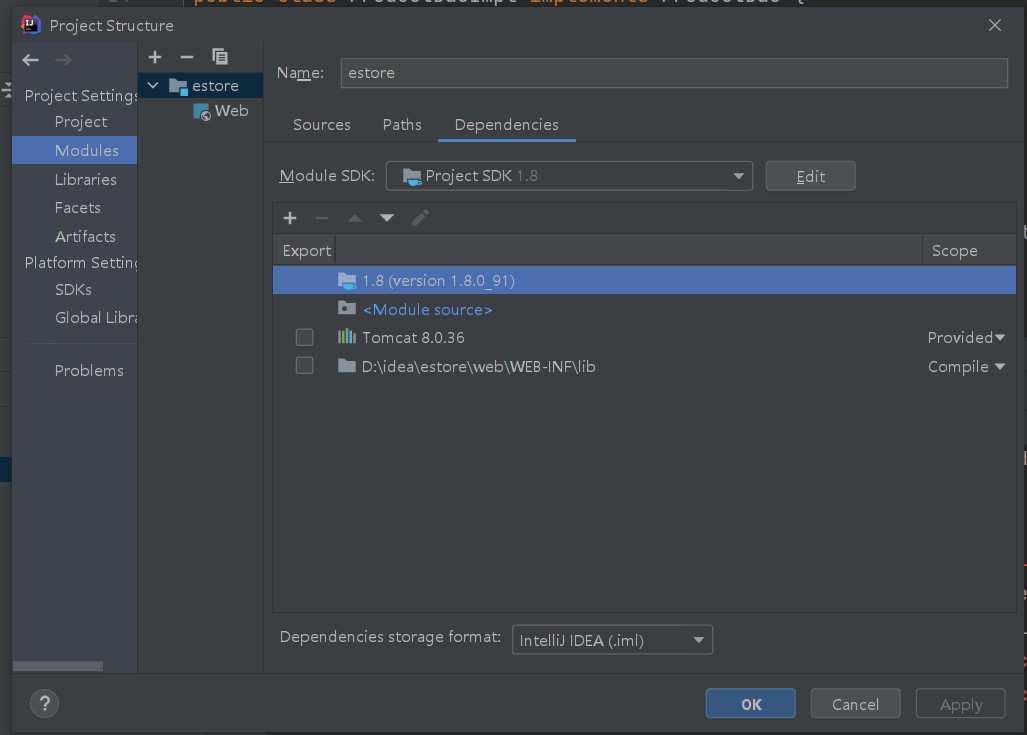The width and height of the screenshot is (1027, 735).
Task: Click the WEB-INF\lib folder icon
Action: [346, 366]
